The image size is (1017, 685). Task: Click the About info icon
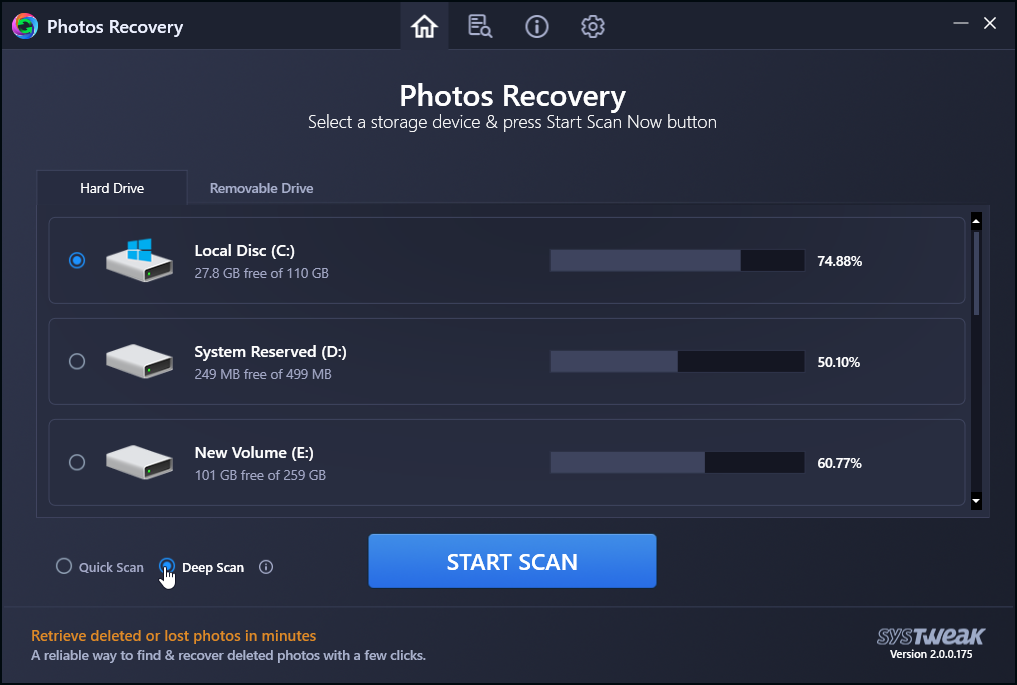pyautogui.click(x=536, y=26)
